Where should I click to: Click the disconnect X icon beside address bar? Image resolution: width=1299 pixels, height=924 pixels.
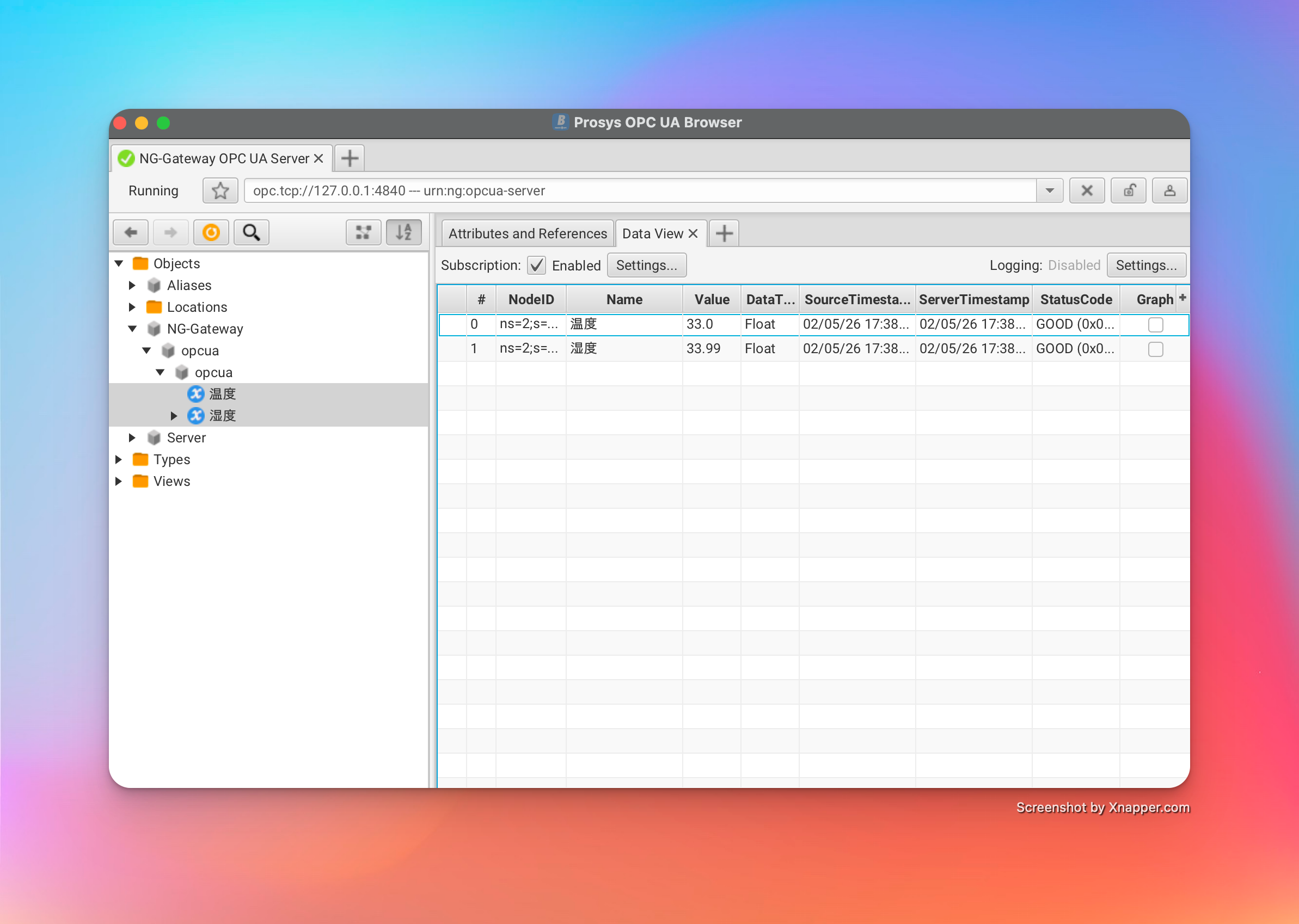click(x=1087, y=190)
